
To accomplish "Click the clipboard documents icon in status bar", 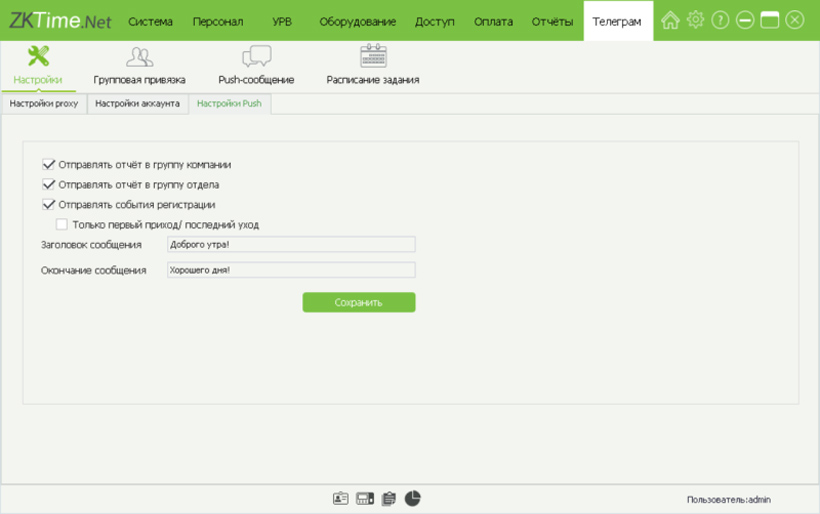I will (x=389, y=498).
